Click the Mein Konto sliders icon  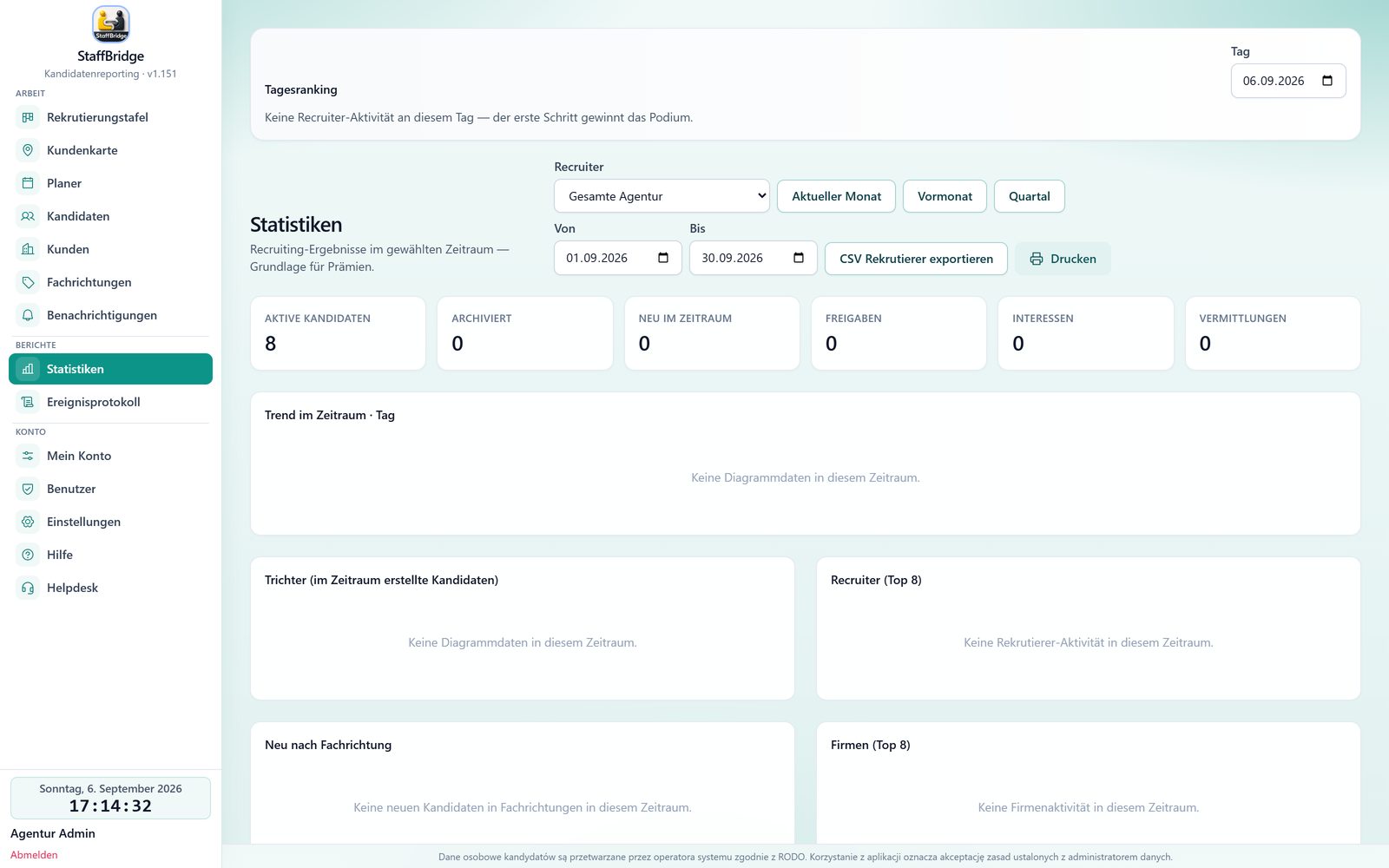coord(28,456)
